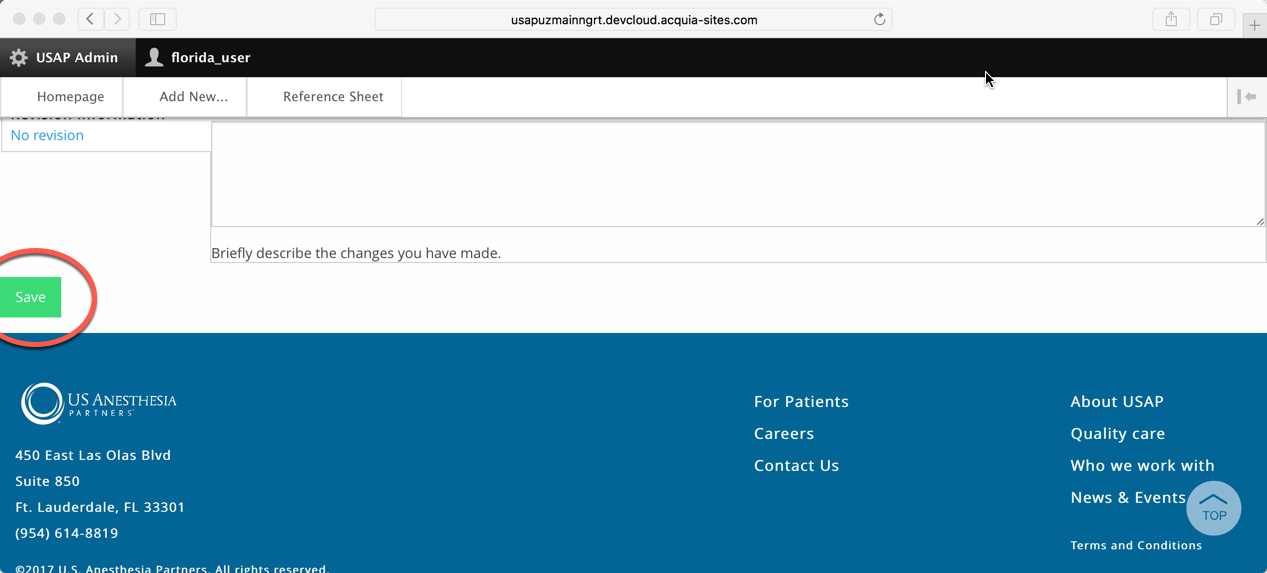Open the For Patients footer link
This screenshot has height=573, width=1267.
[x=801, y=401]
